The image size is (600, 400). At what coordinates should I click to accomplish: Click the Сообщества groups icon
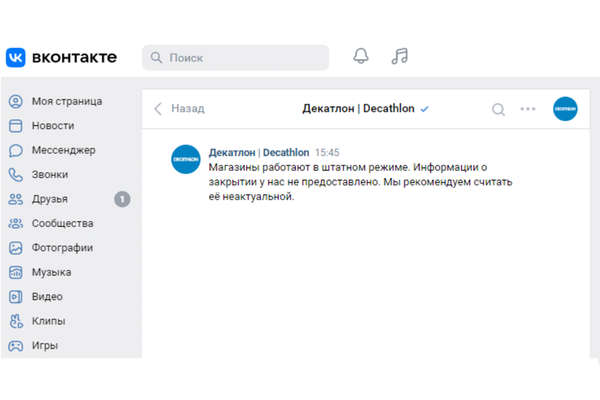pos(16,224)
